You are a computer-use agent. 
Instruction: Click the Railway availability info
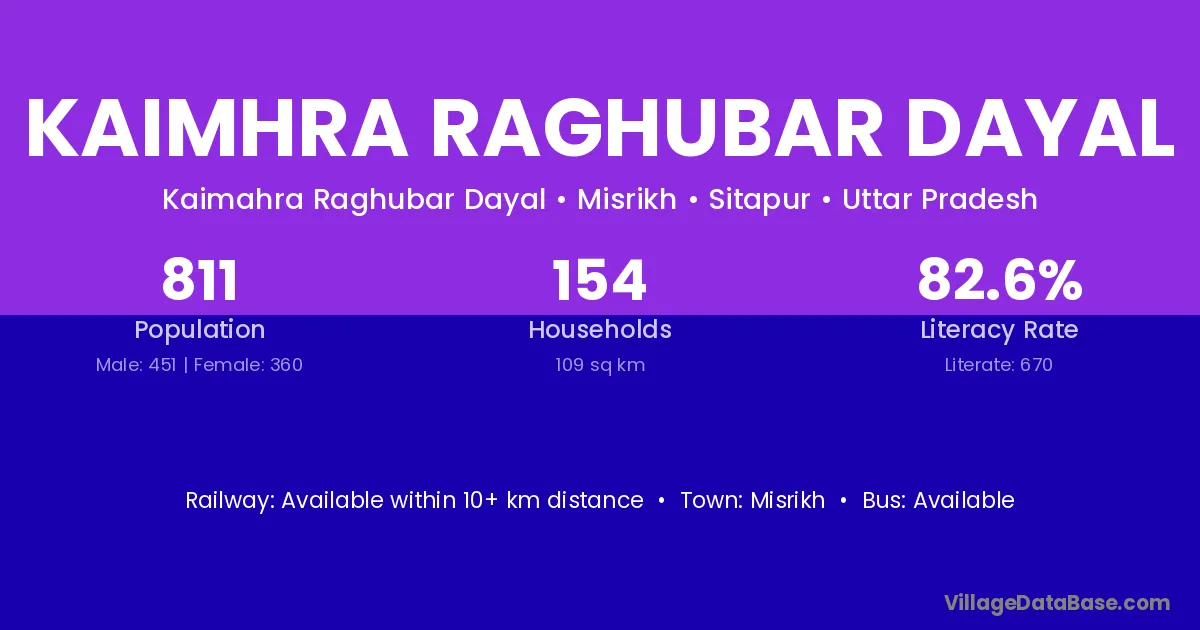click(x=414, y=500)
